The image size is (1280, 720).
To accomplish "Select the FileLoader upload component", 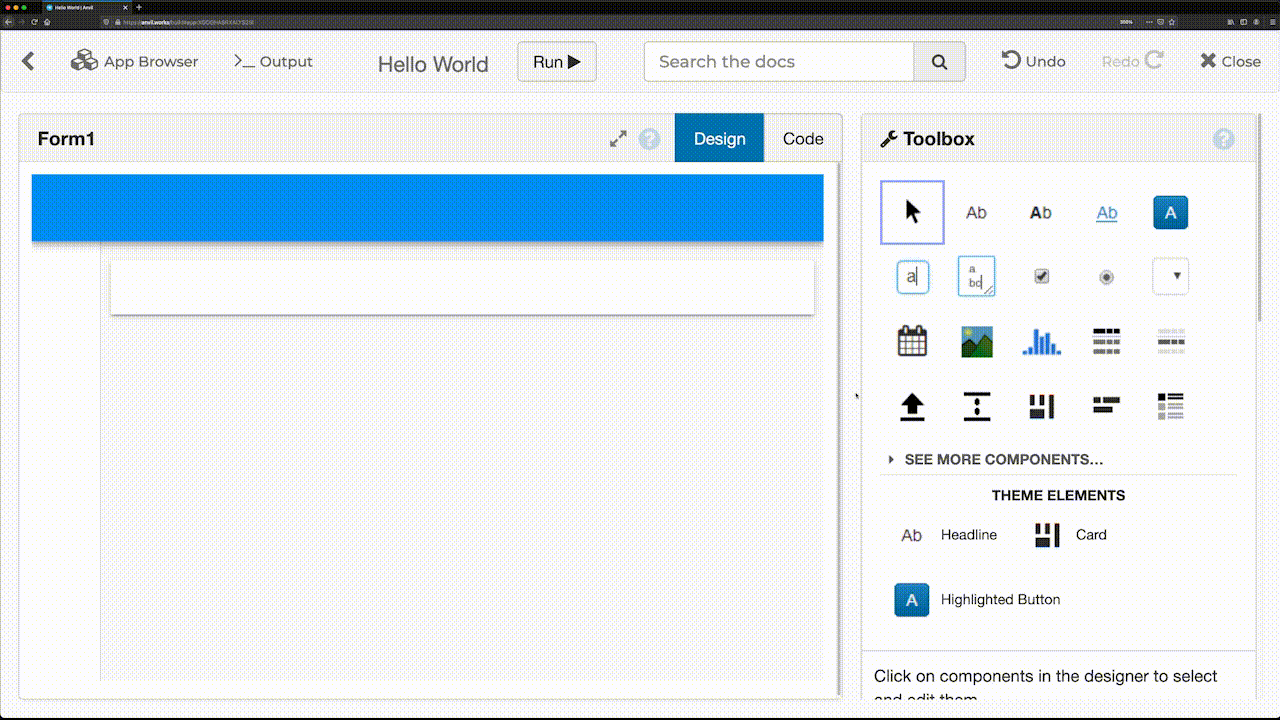I will (x=911, y=406).
